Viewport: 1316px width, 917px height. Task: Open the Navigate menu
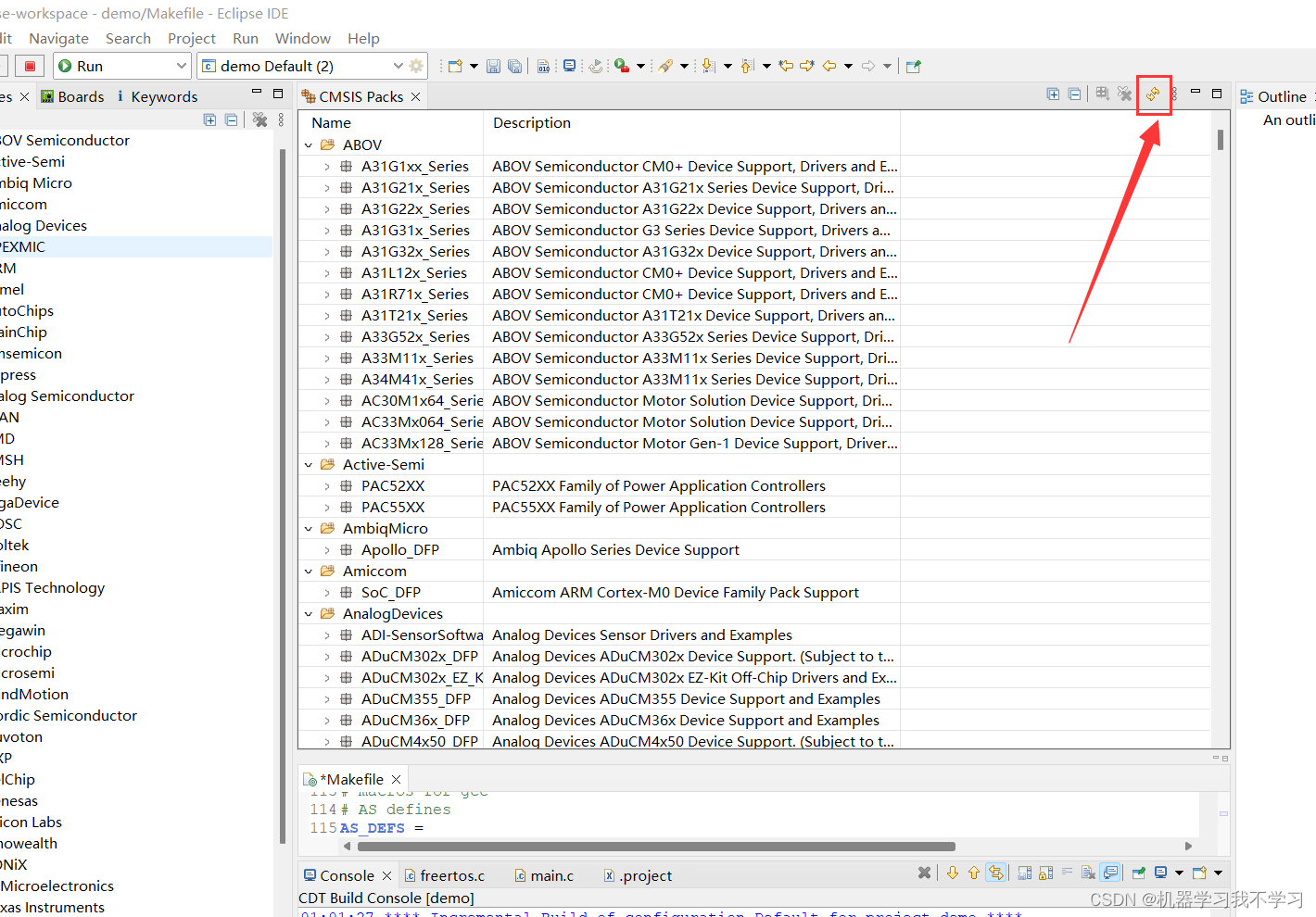(58, 38)
